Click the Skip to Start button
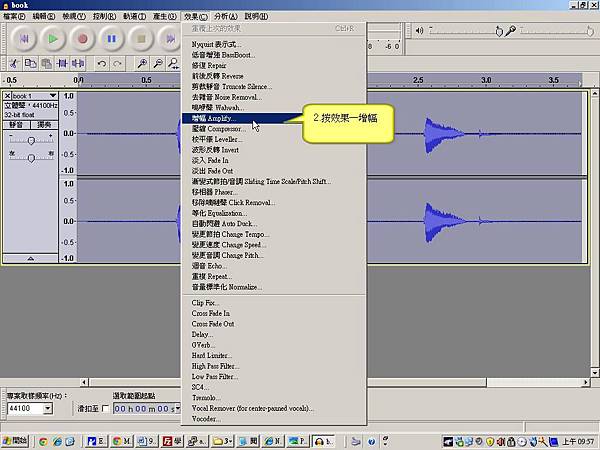This screenshot has width=600, height=450. [x=24, y=39]
